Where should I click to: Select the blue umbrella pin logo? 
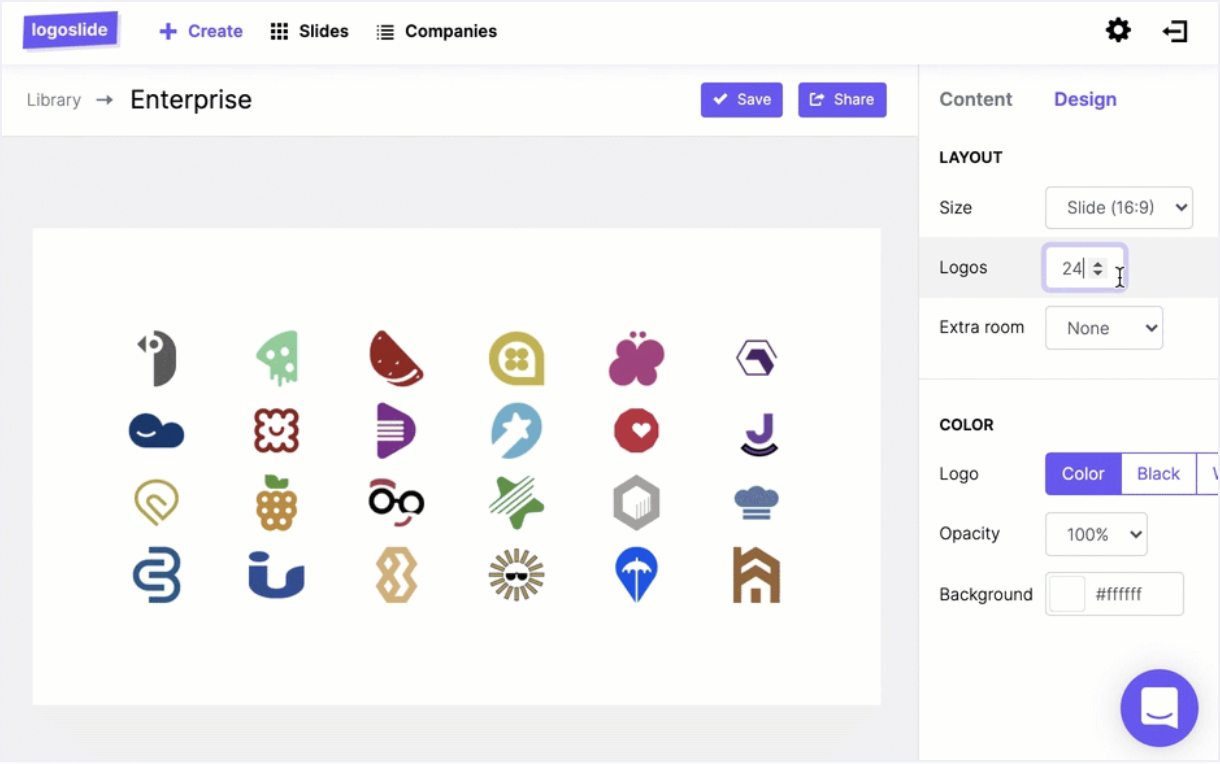tap(637, 575)
